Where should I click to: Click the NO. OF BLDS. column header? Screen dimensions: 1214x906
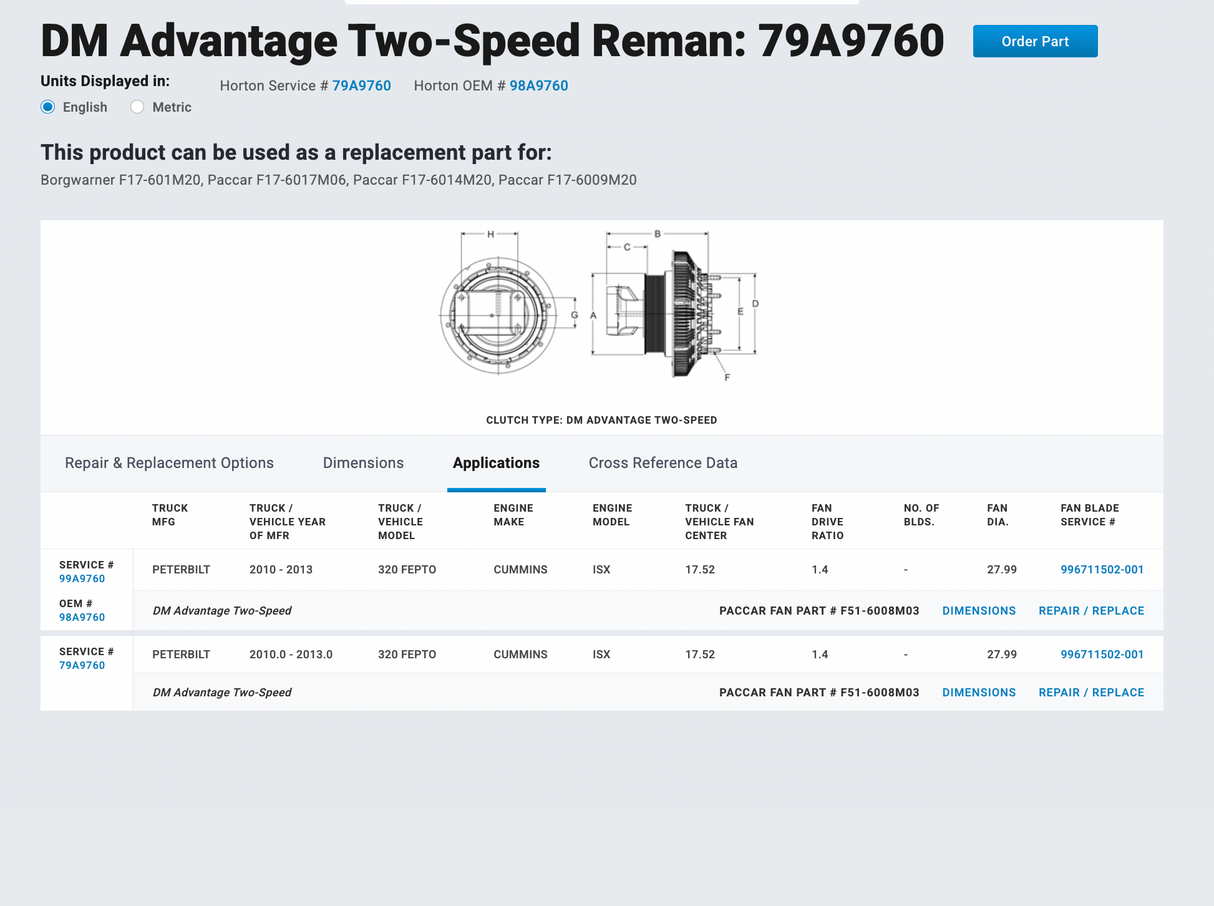pos(921,515)
